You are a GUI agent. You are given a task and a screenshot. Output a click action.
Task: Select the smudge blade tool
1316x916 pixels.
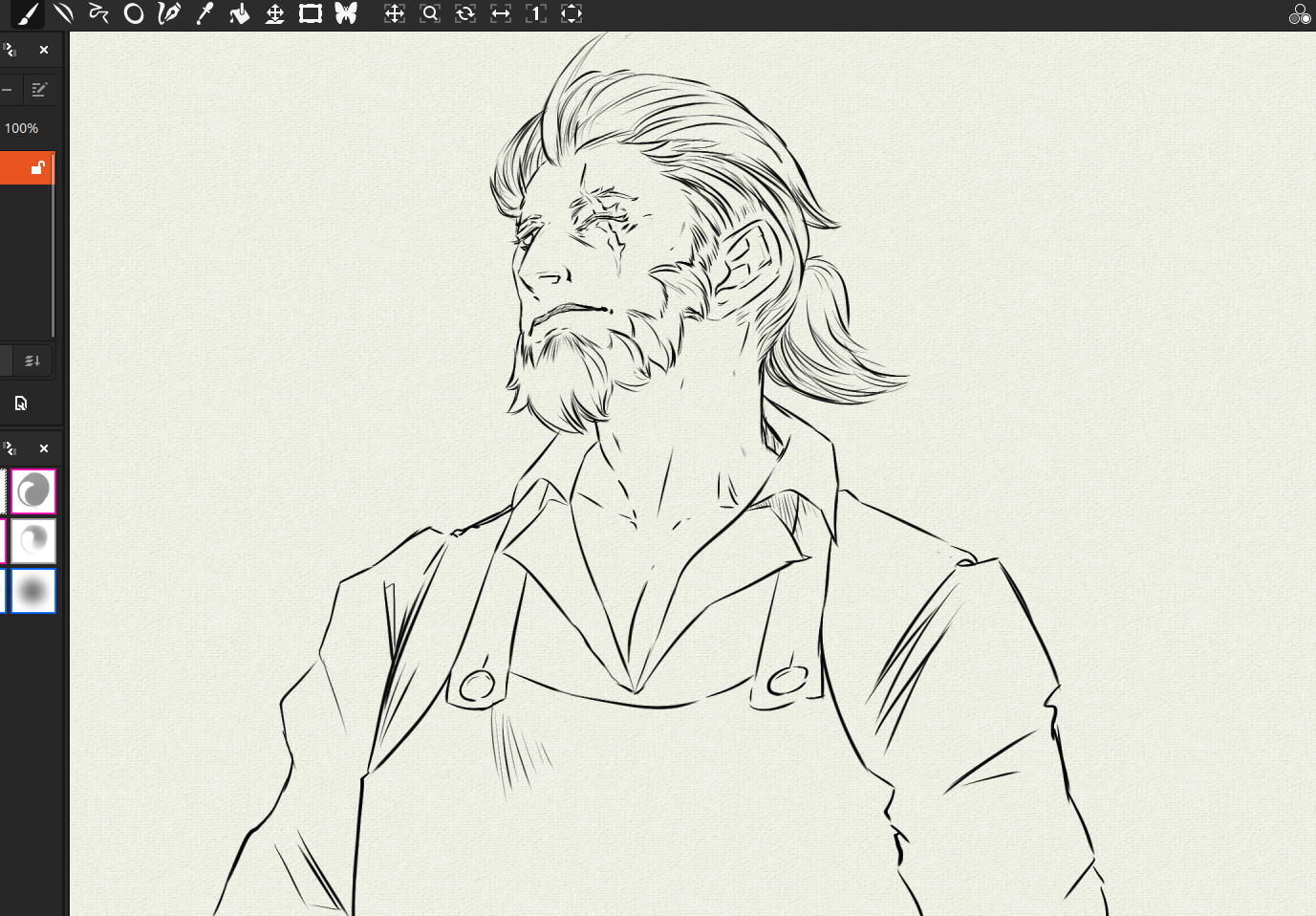click(x=64, y=13)
